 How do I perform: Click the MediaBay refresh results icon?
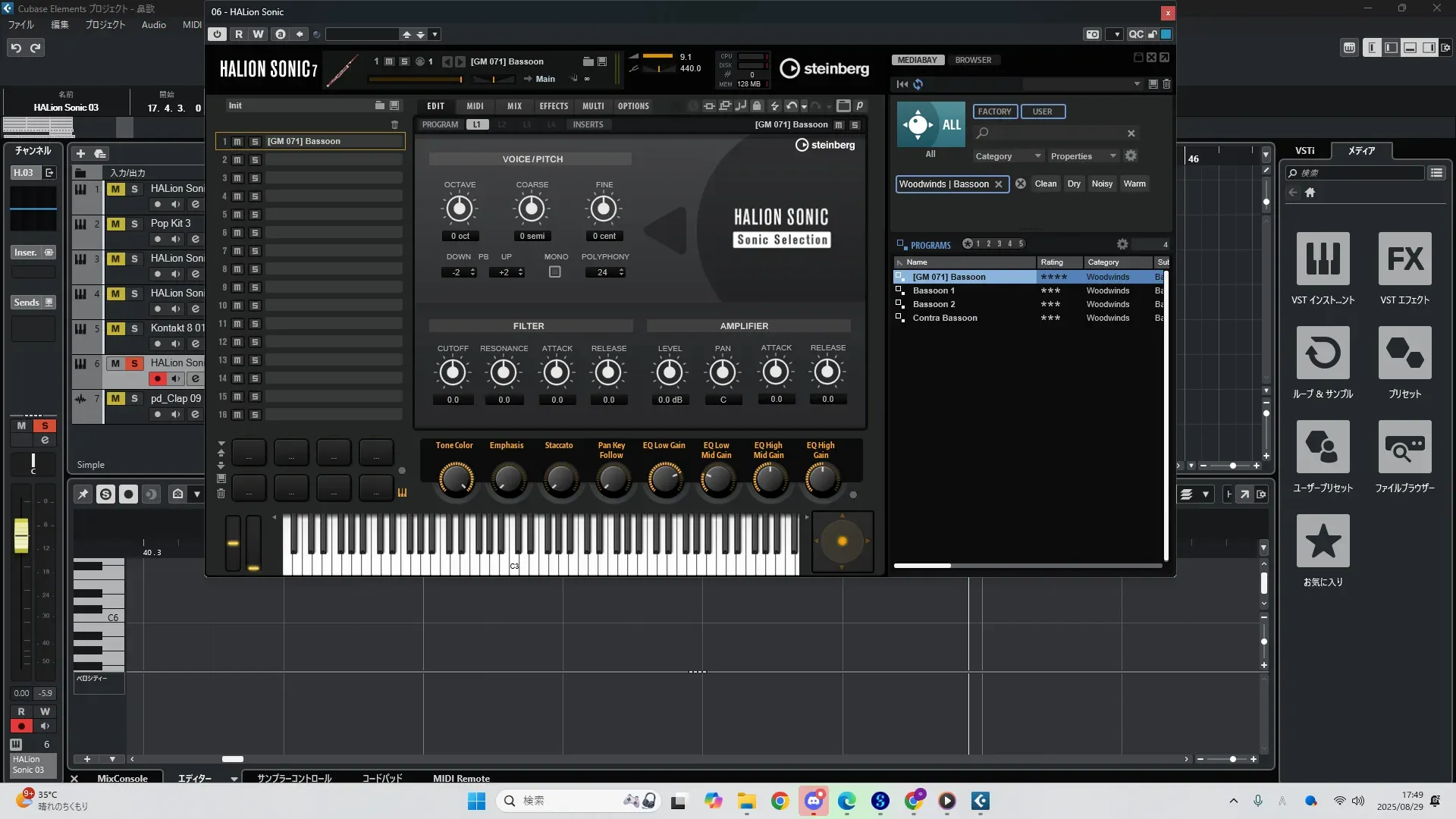pyautogui.click(x=918, y=84)
